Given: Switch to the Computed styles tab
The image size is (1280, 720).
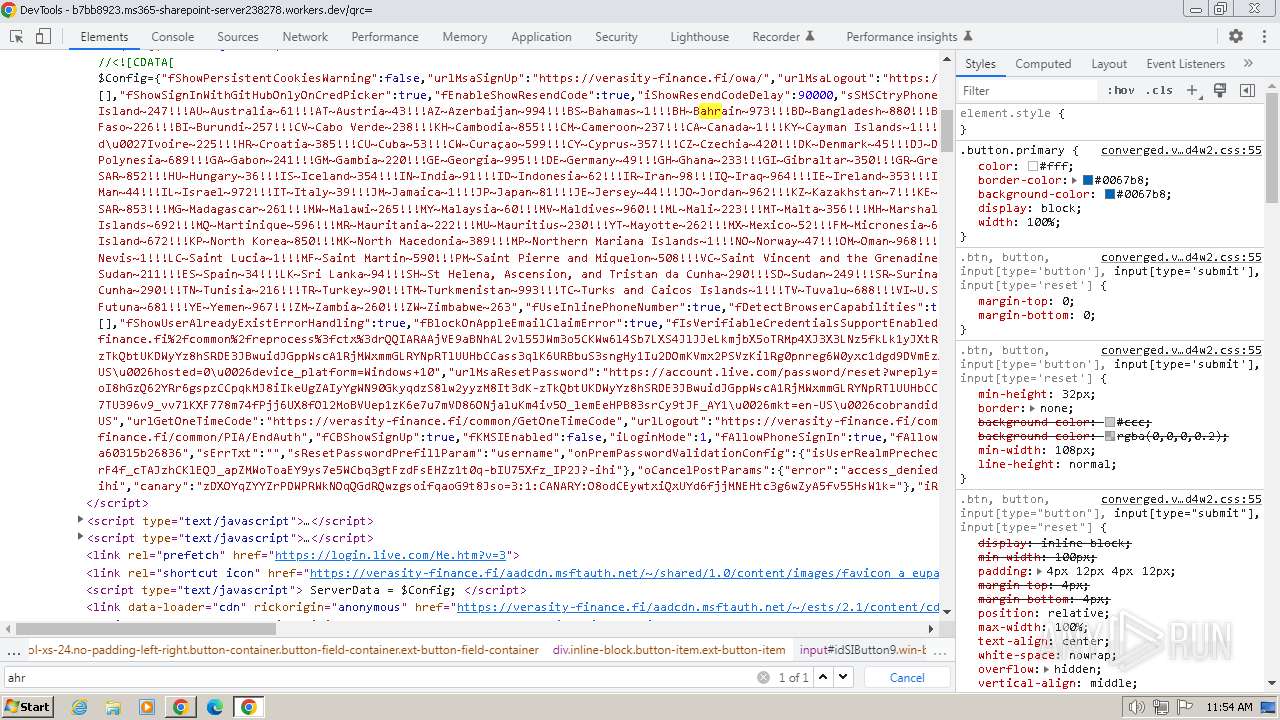Looking at the screenshot, I should tap(1043, 63).
